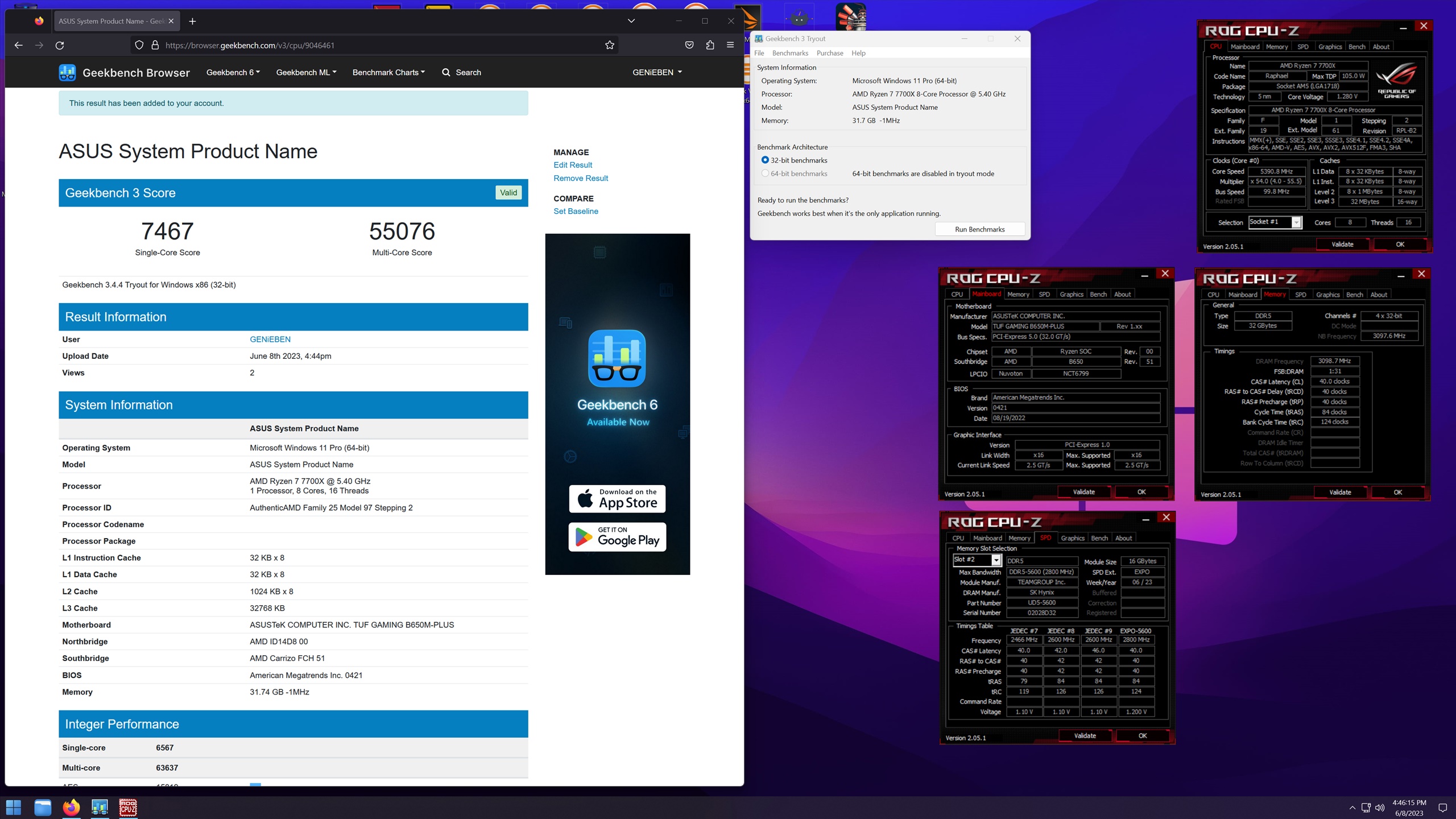Click the Run Benchmarks button
1456x819 pixels.
coord(979,229)
